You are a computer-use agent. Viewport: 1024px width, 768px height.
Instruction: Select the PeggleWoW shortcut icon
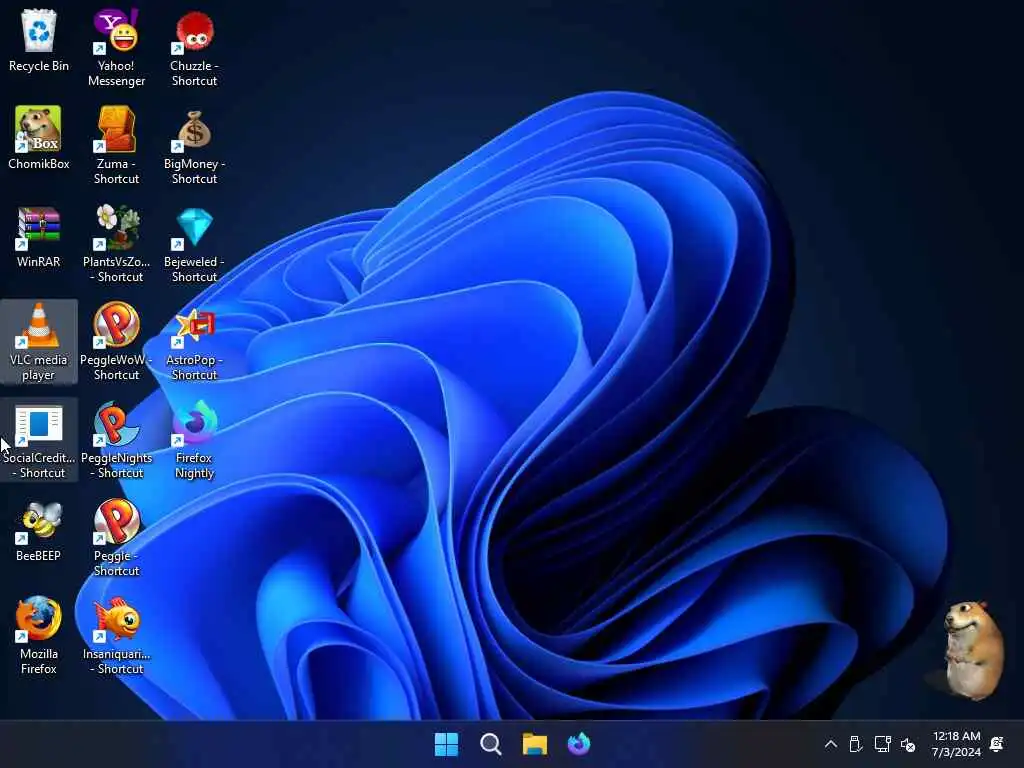click(x=116, y=341)
